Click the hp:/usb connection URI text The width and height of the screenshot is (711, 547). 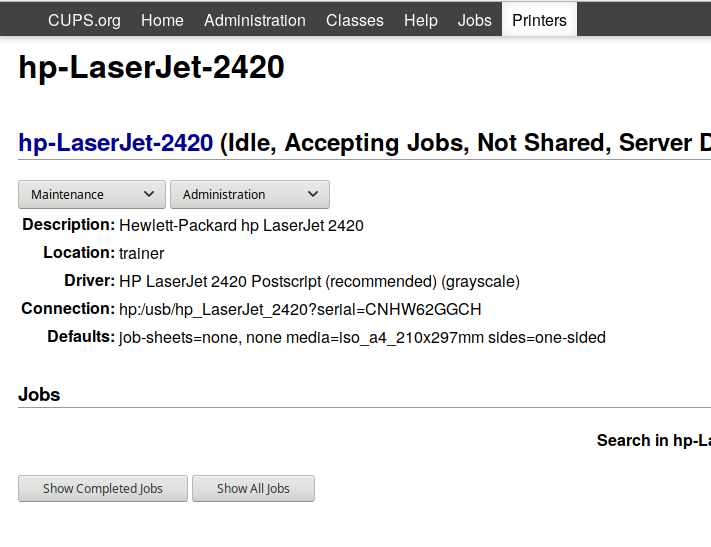point(300,309)
